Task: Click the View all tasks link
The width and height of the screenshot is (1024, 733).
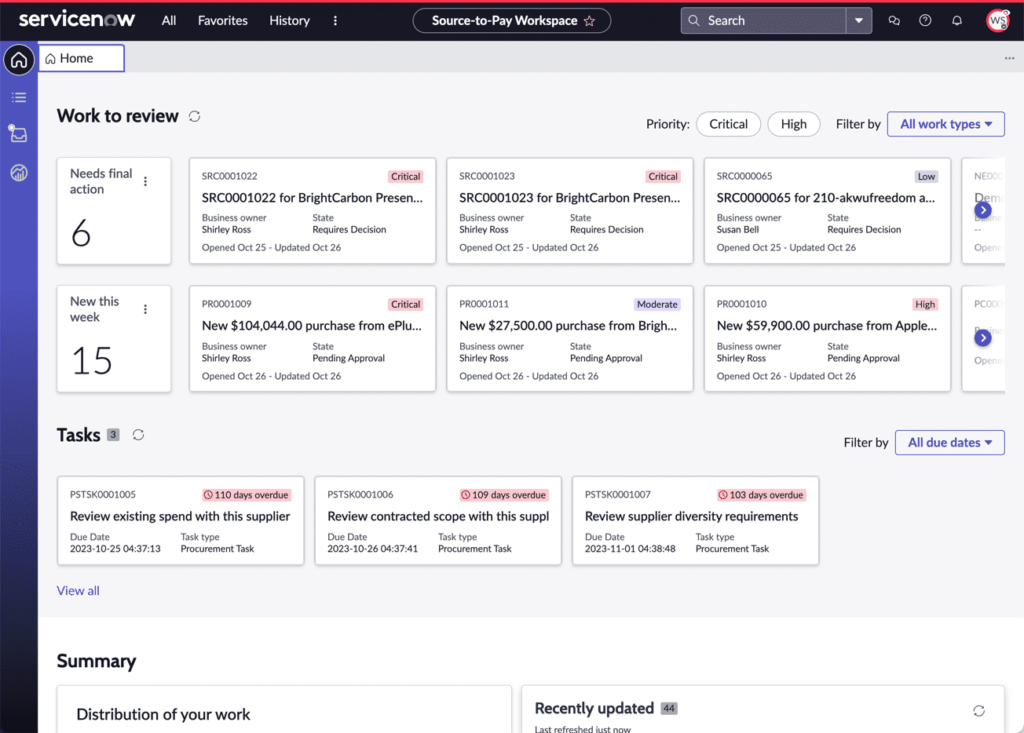Action: 78,591
